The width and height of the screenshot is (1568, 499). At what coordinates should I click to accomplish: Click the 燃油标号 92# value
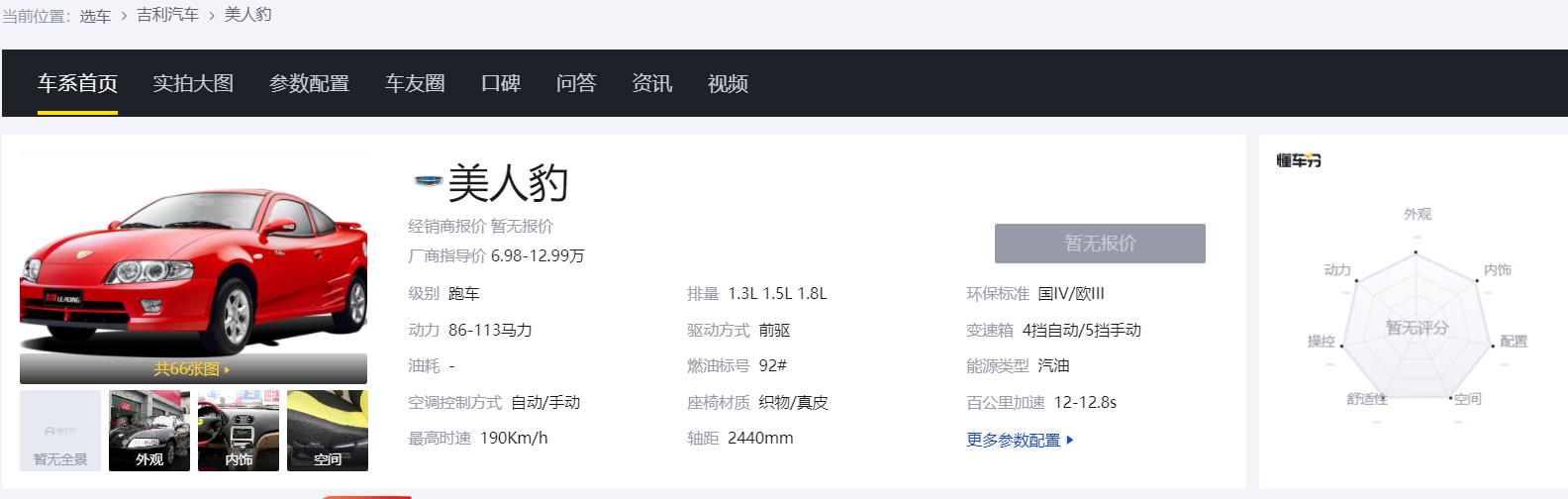click(x=772, y=365)
